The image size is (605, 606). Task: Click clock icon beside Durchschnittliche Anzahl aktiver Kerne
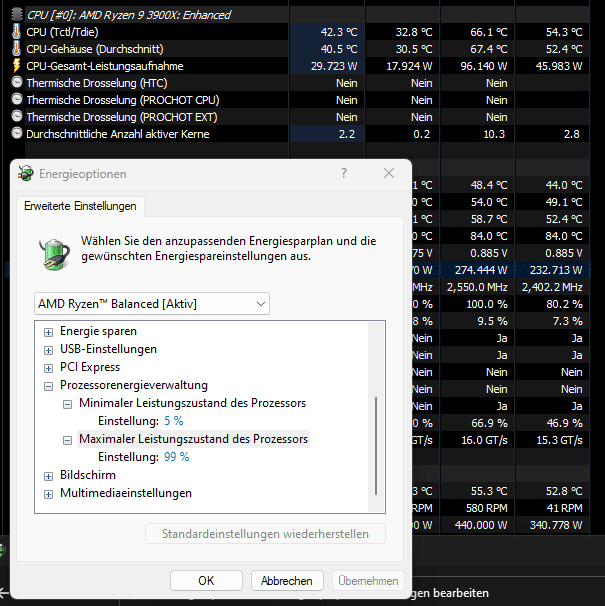click(17, 133)
